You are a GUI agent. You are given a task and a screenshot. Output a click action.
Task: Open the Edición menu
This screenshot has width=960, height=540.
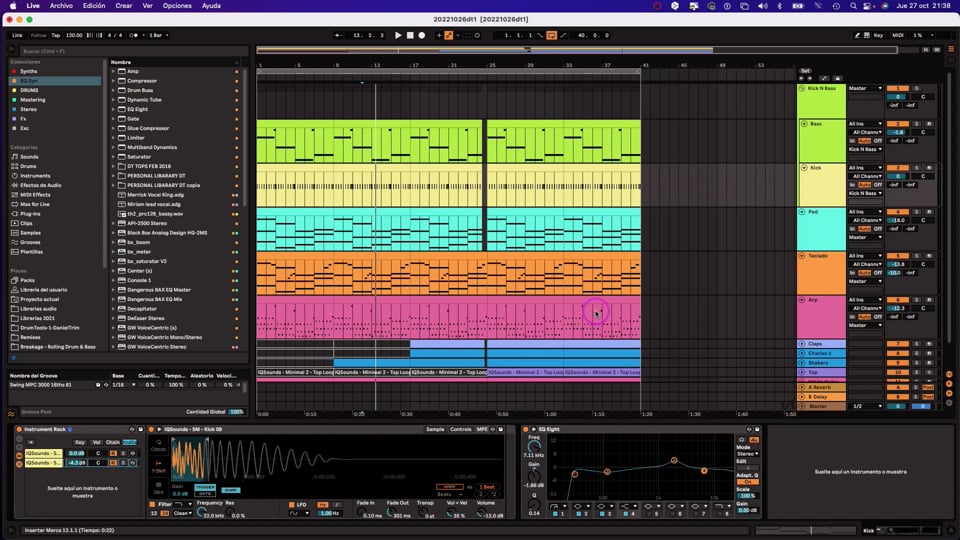pos(94,6)
